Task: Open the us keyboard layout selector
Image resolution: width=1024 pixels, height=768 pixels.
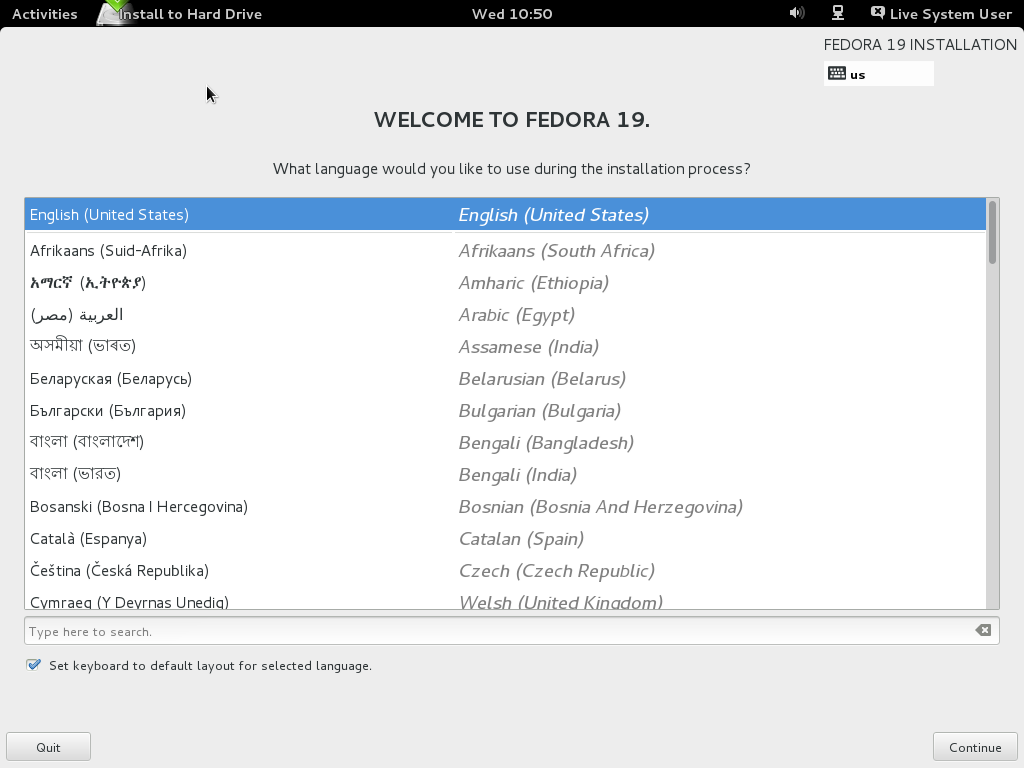Action: [878, 73]
